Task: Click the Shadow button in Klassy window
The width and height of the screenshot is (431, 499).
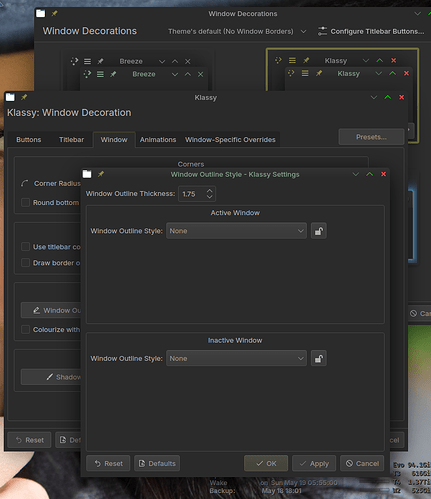Action: (51, 377)
